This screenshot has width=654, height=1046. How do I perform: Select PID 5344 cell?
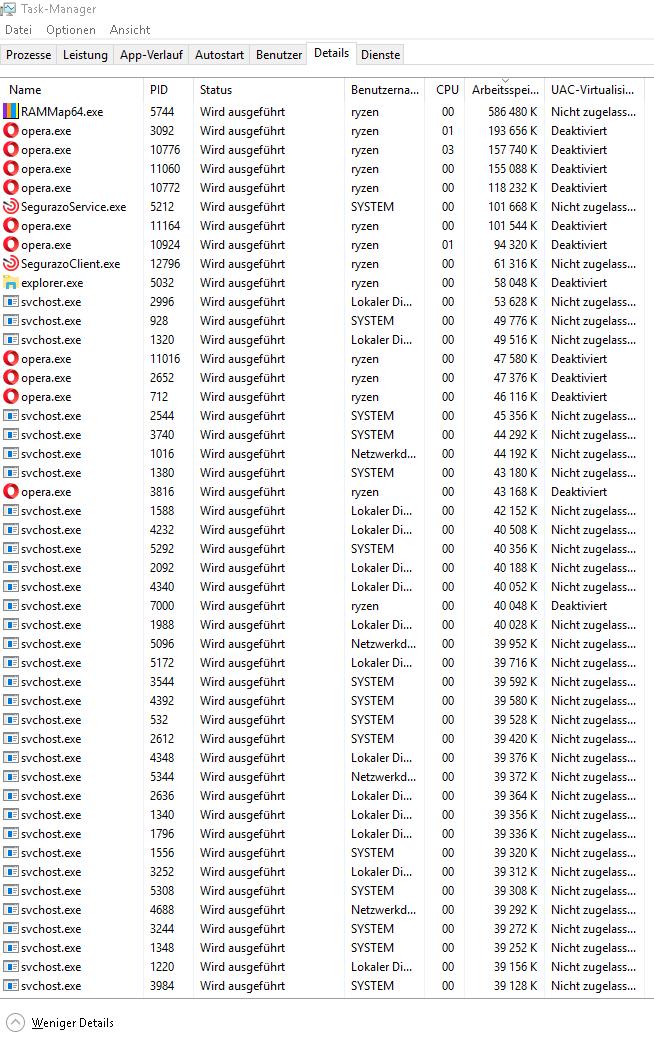pos(162,776)
